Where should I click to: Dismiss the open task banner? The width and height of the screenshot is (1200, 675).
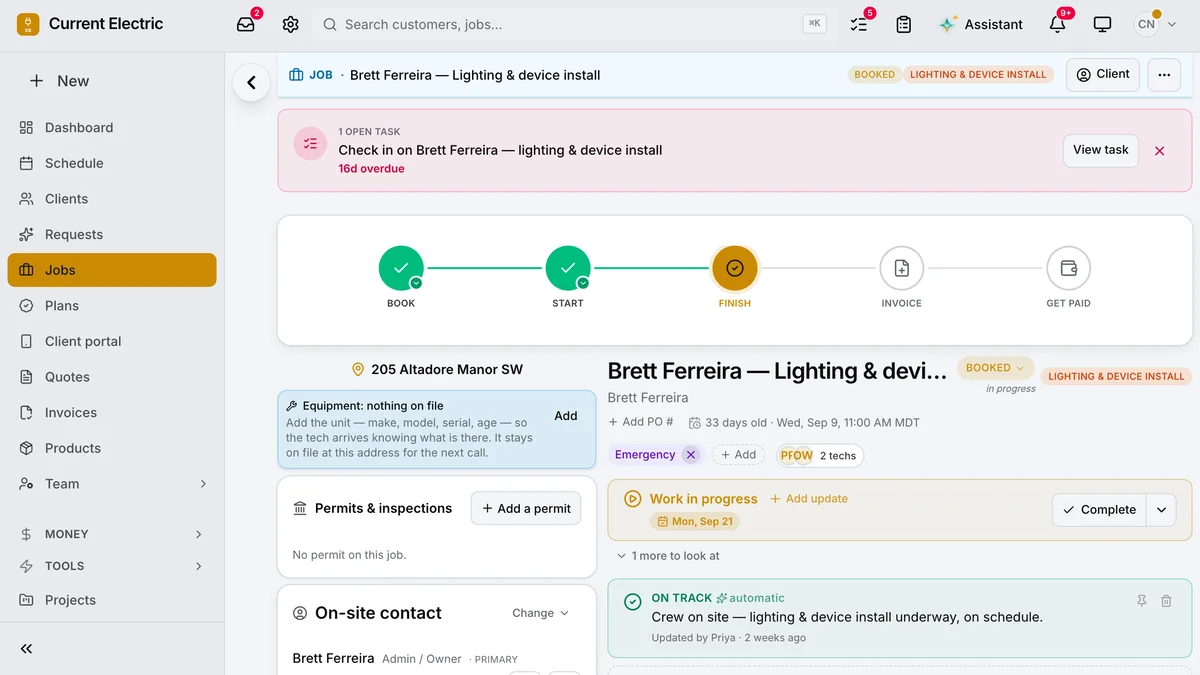[1160, 151]
